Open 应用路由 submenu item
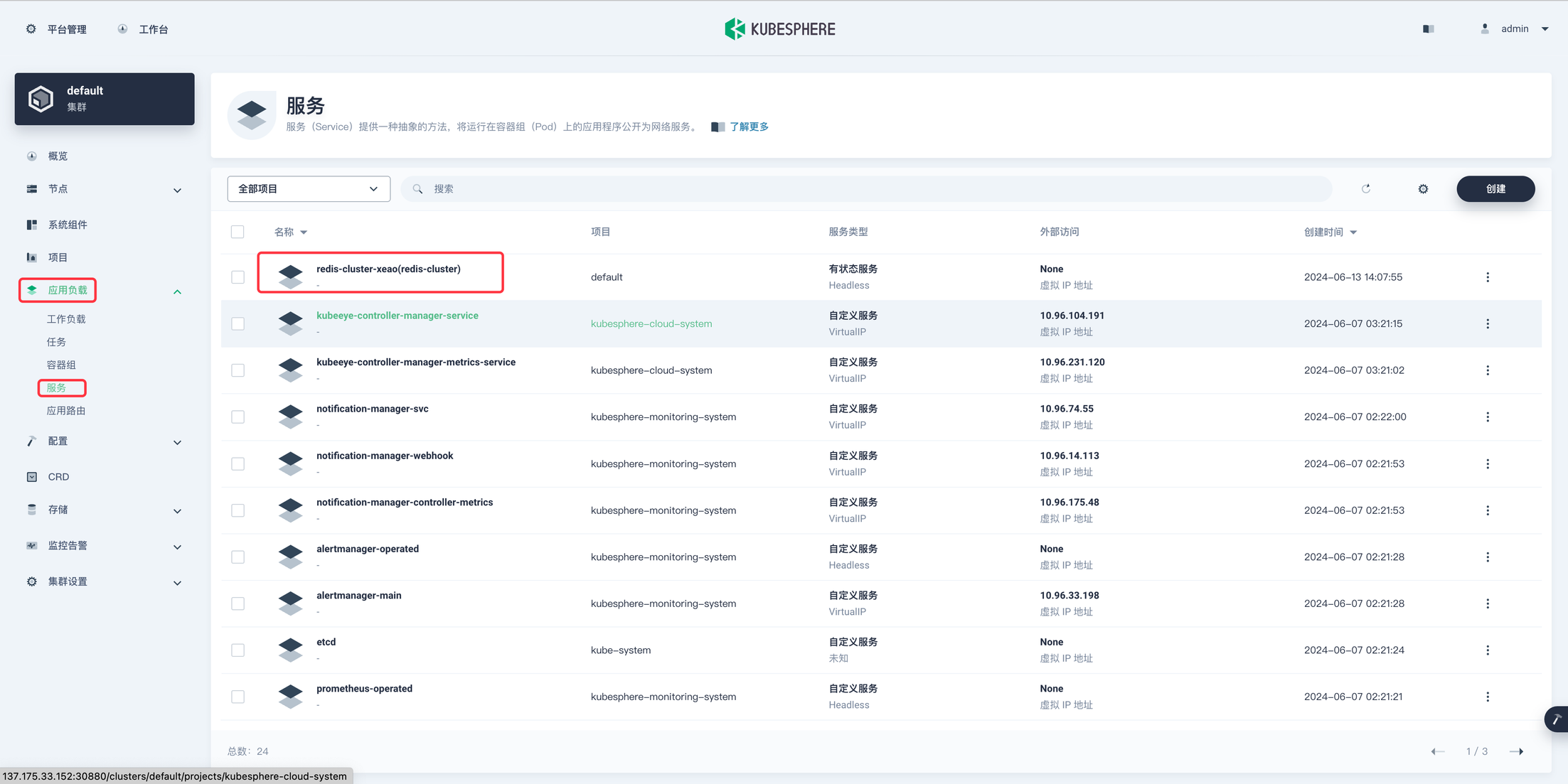This screenshot has width=1568, height=784. click(66, 411)
